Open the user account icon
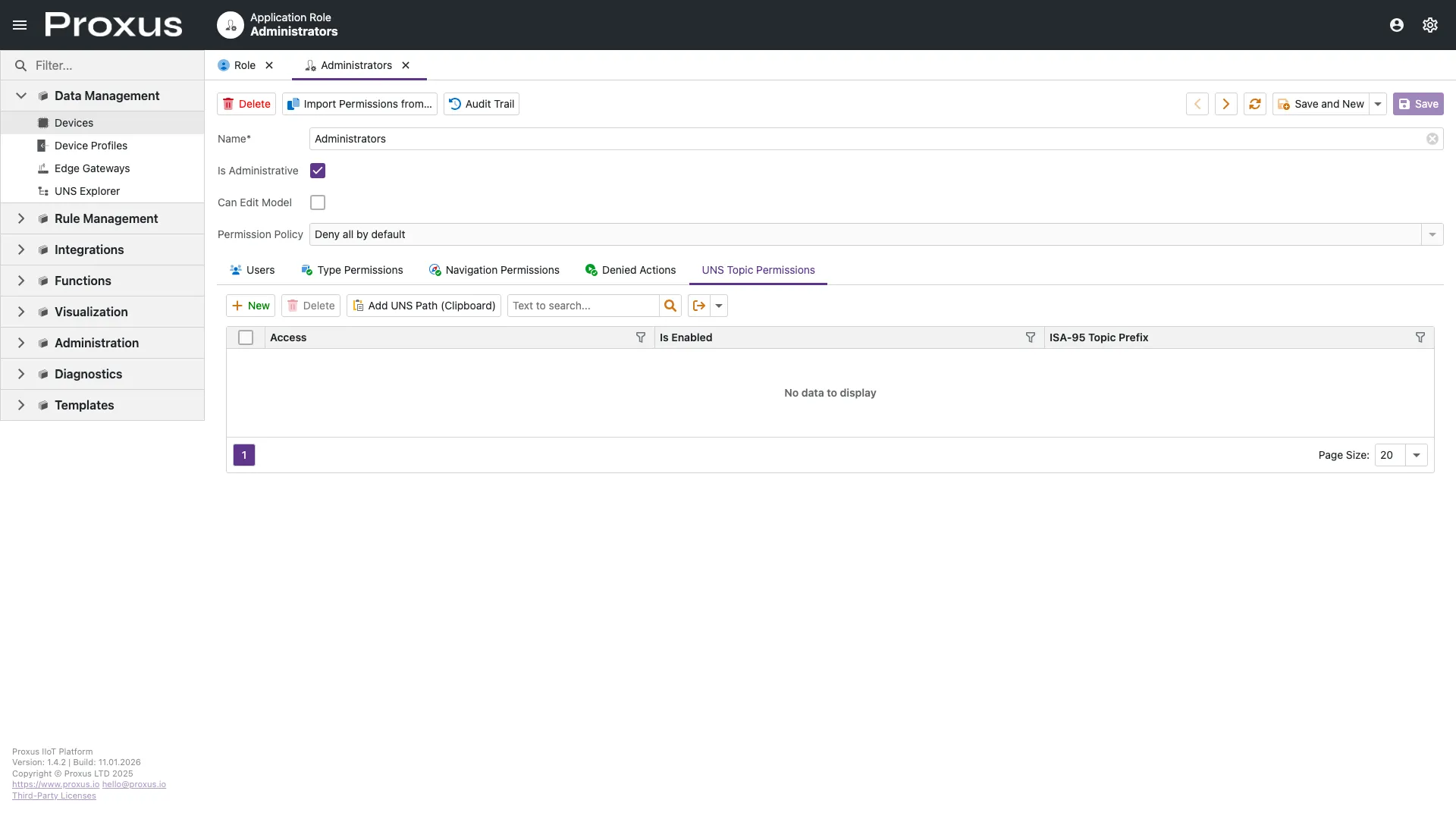The height and width of the screenshot is (819, 1456). 1396,25
